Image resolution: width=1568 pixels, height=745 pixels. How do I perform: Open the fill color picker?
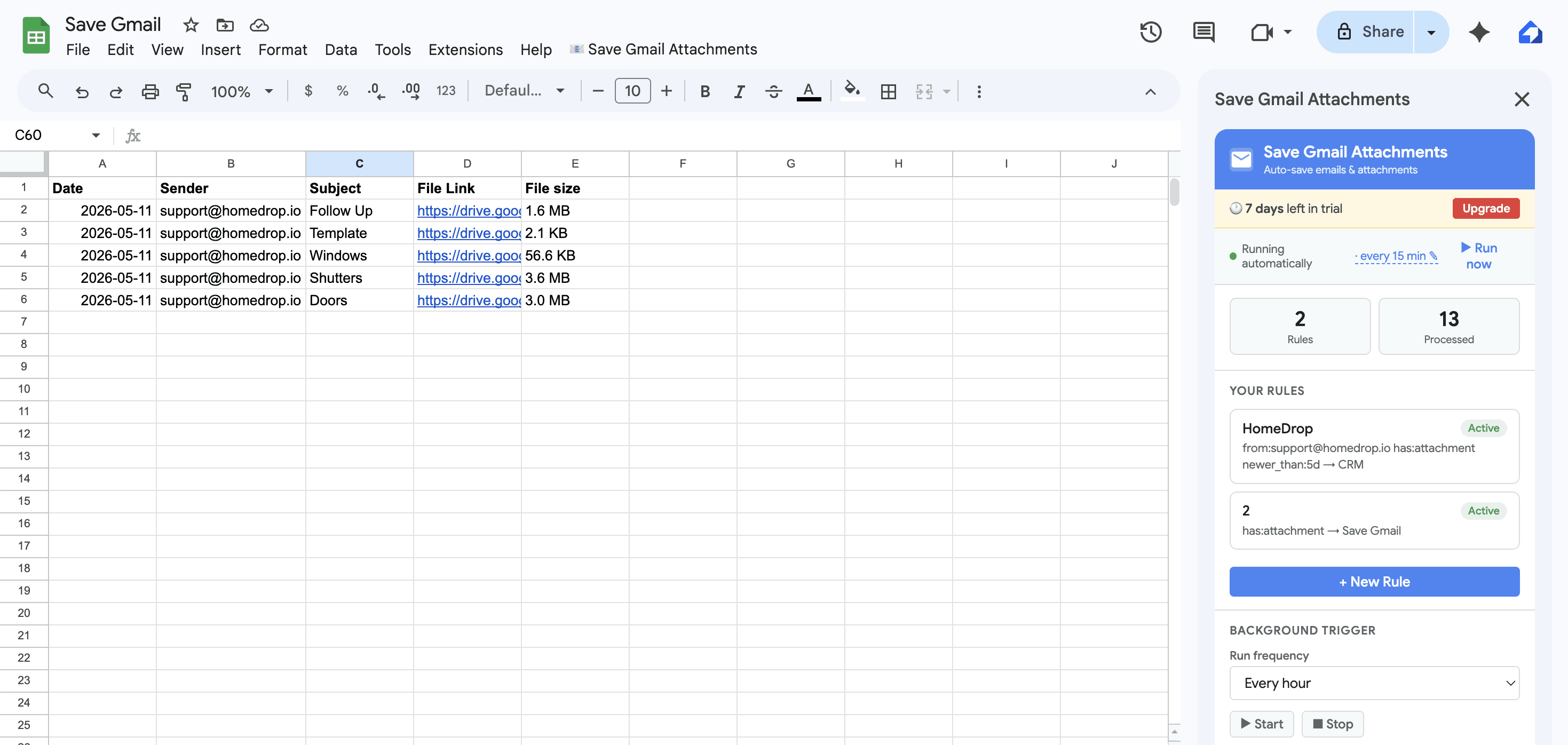(x=852, y=91)
